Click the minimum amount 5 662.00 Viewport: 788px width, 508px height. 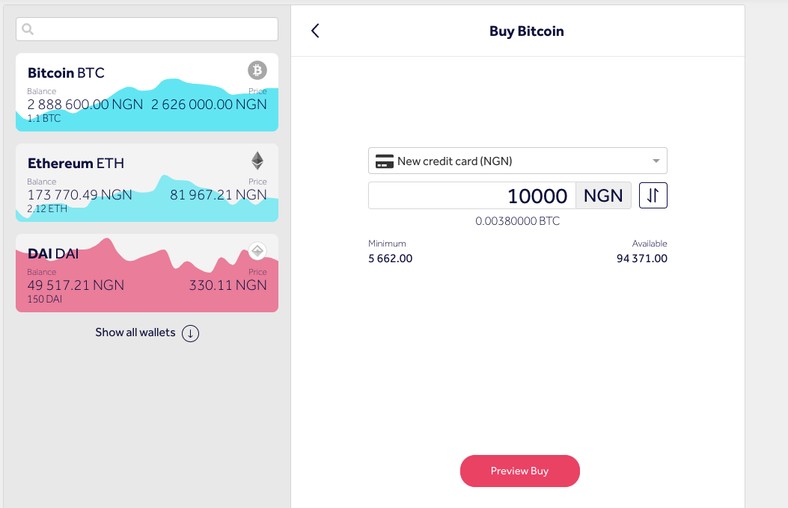pos(390,259)
